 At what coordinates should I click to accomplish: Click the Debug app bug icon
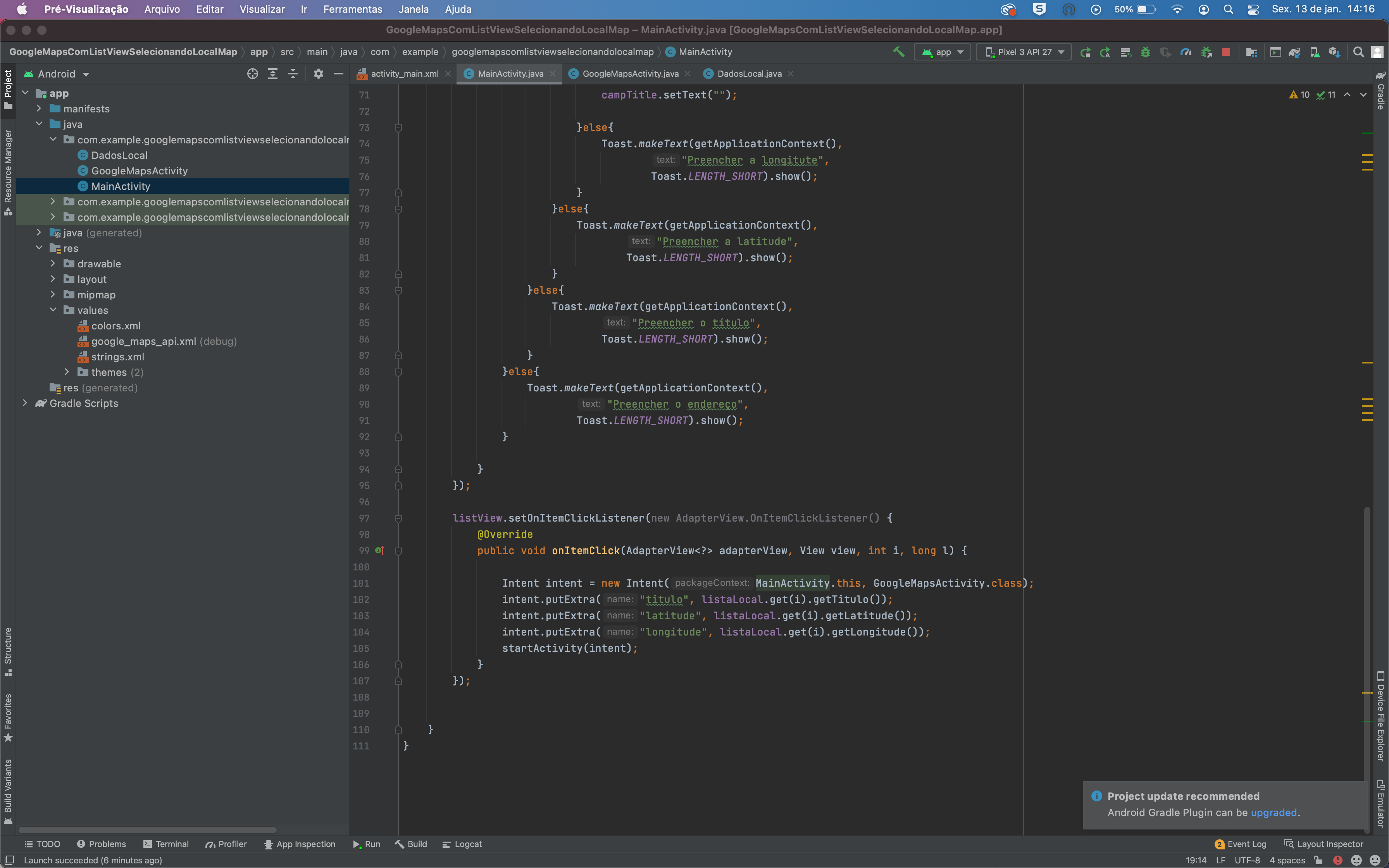pyautogui.click(x=1146, y=52)
